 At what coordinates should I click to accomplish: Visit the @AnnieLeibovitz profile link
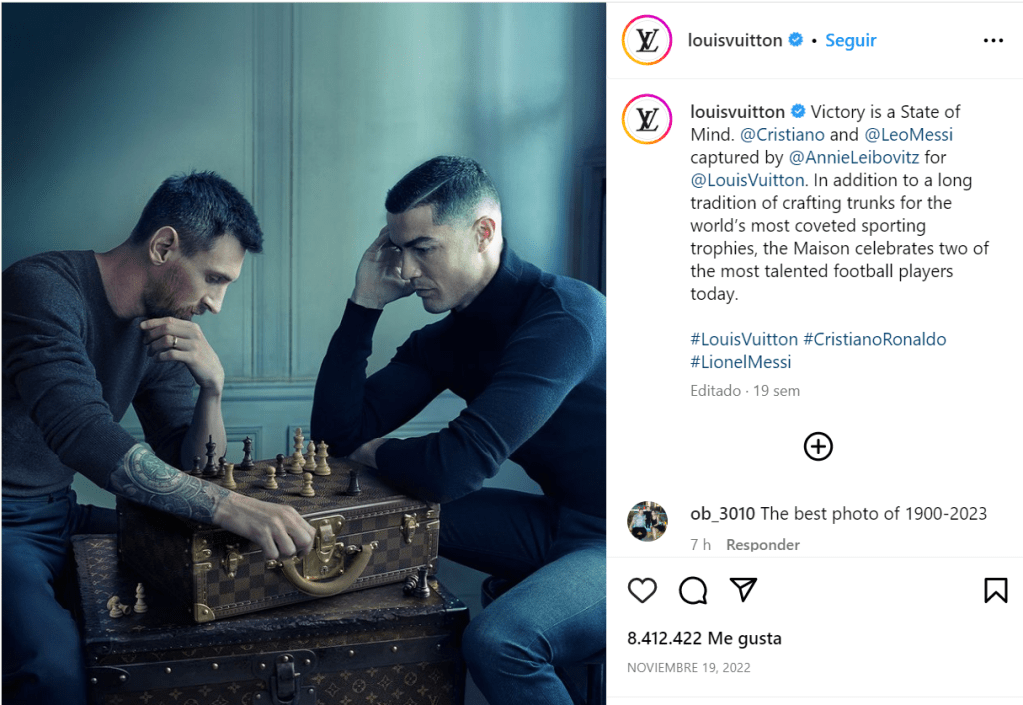tap(853, 157)
